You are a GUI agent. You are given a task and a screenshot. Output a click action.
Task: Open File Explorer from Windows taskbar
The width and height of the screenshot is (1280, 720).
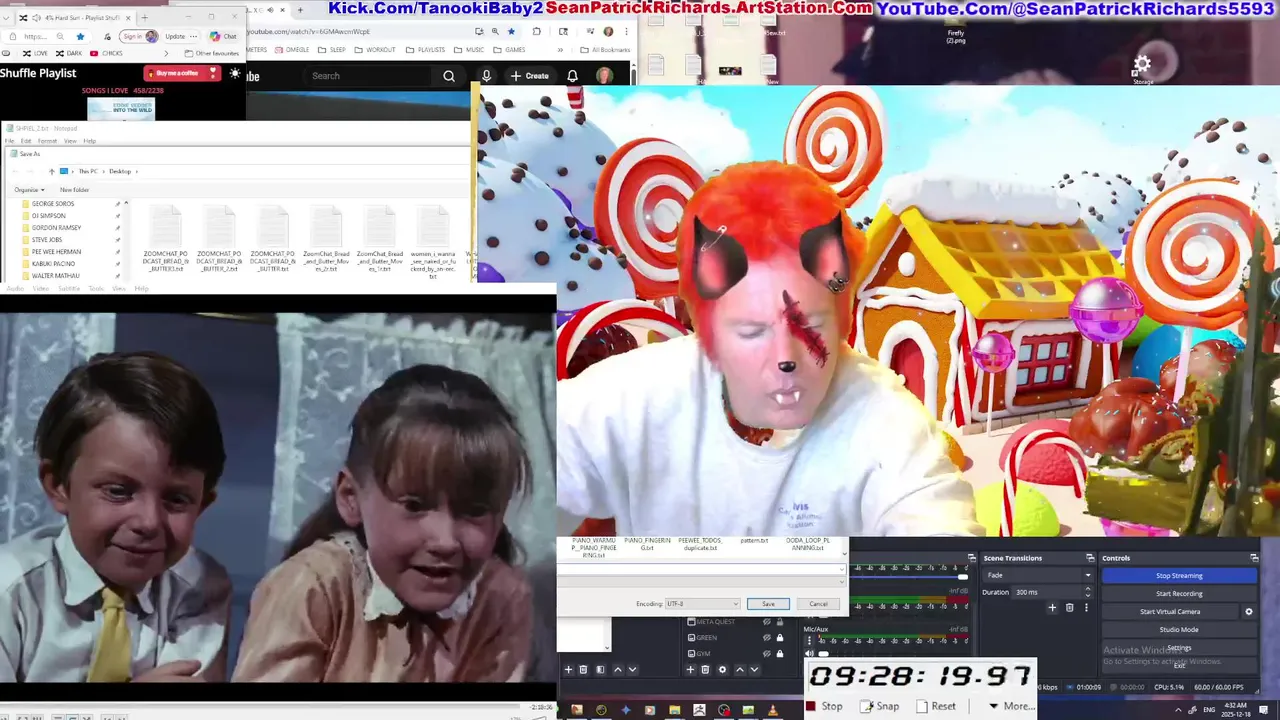coord(674,709)
